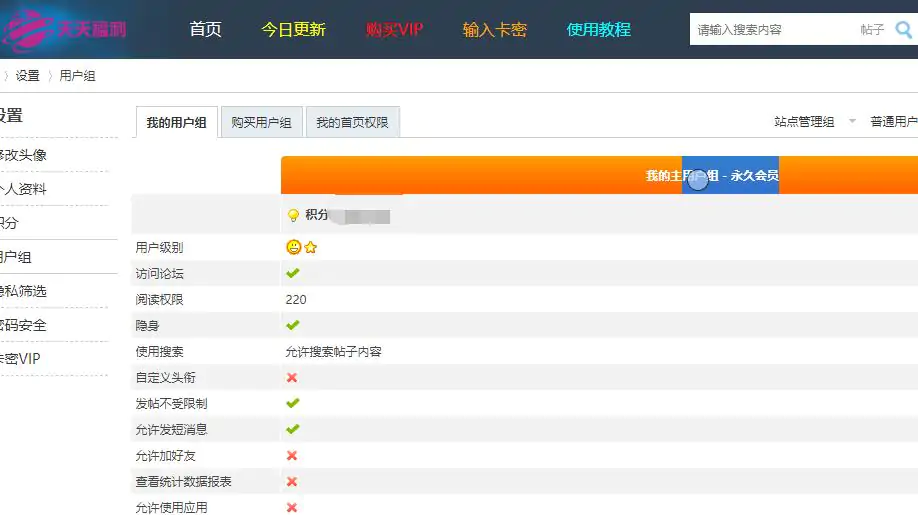Open the 购买VIP navigation item
The width and height of the screenshot is (918, 515).
tap(394, 29)
